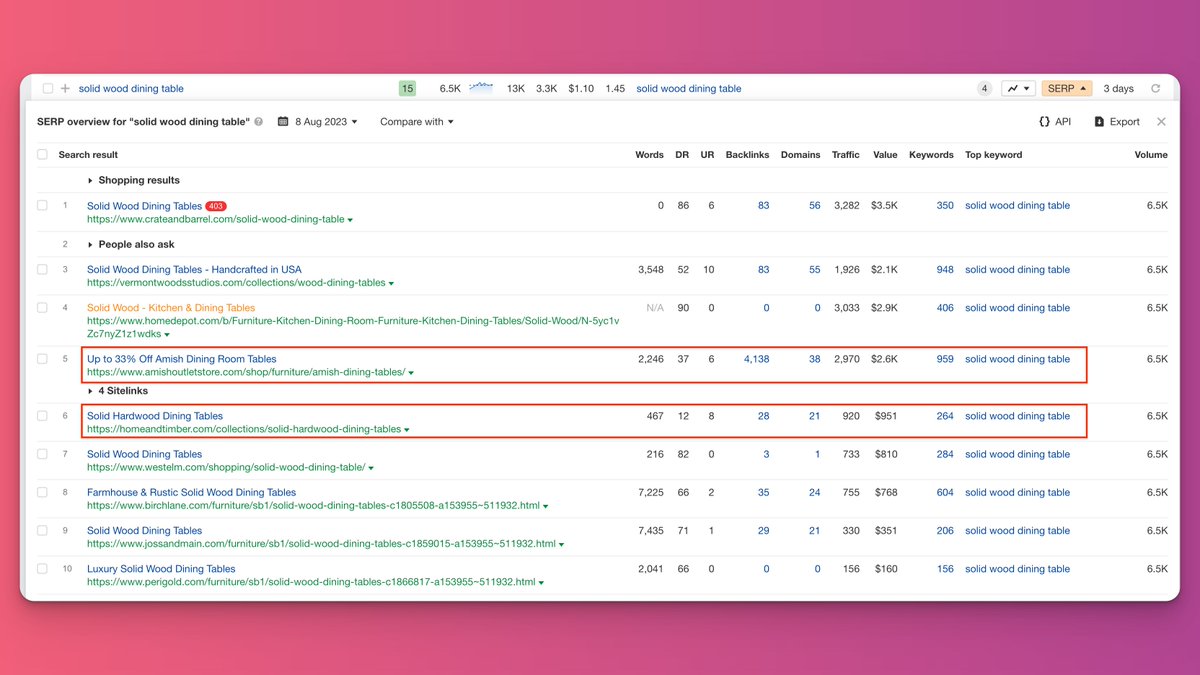
Task: Open Farmhouse & Rustic Solid Wood Dining Tables
Action: 191,493
